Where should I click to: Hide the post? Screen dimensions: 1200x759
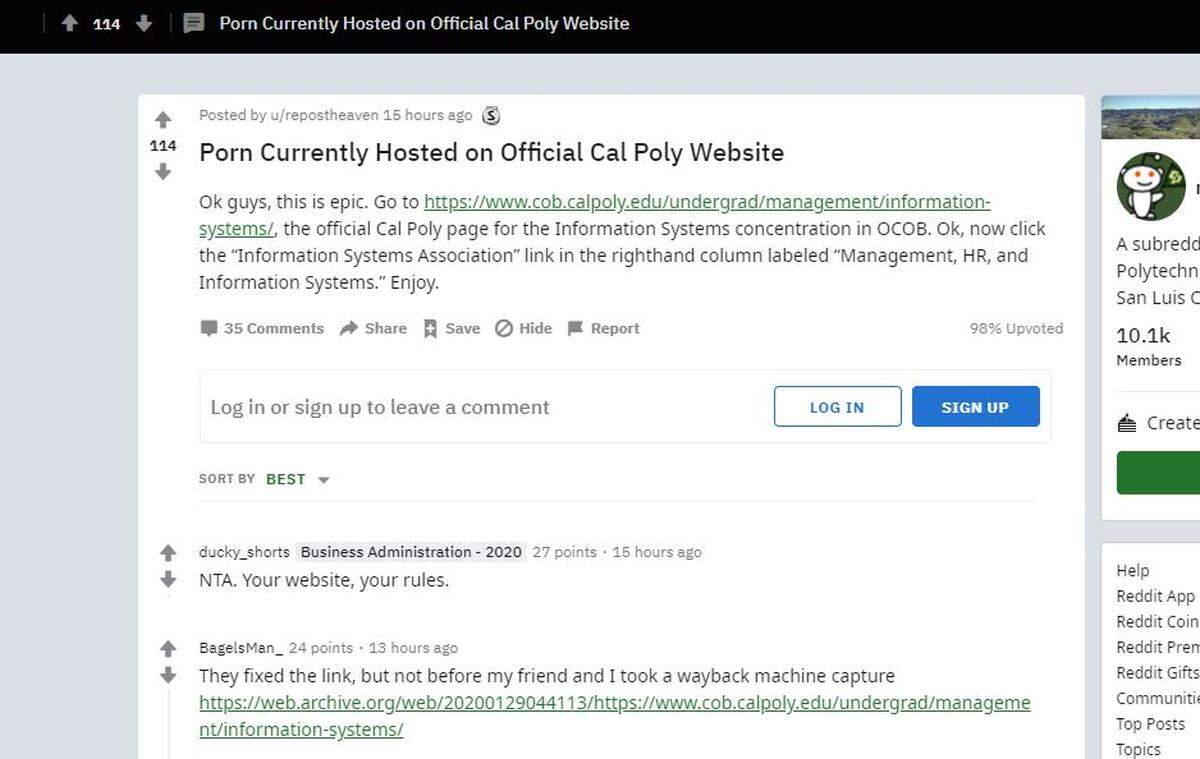pos(523,328)
